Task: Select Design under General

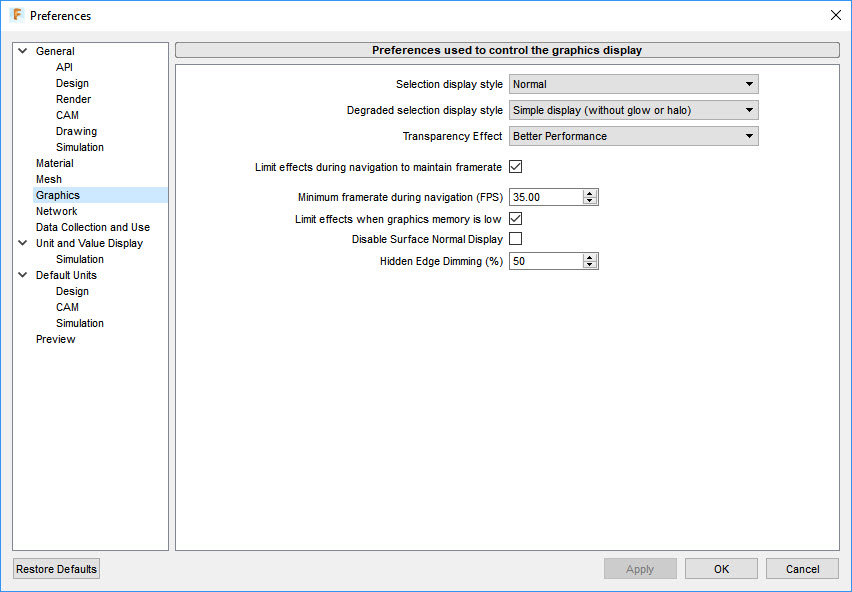Action: click(72, 83)
